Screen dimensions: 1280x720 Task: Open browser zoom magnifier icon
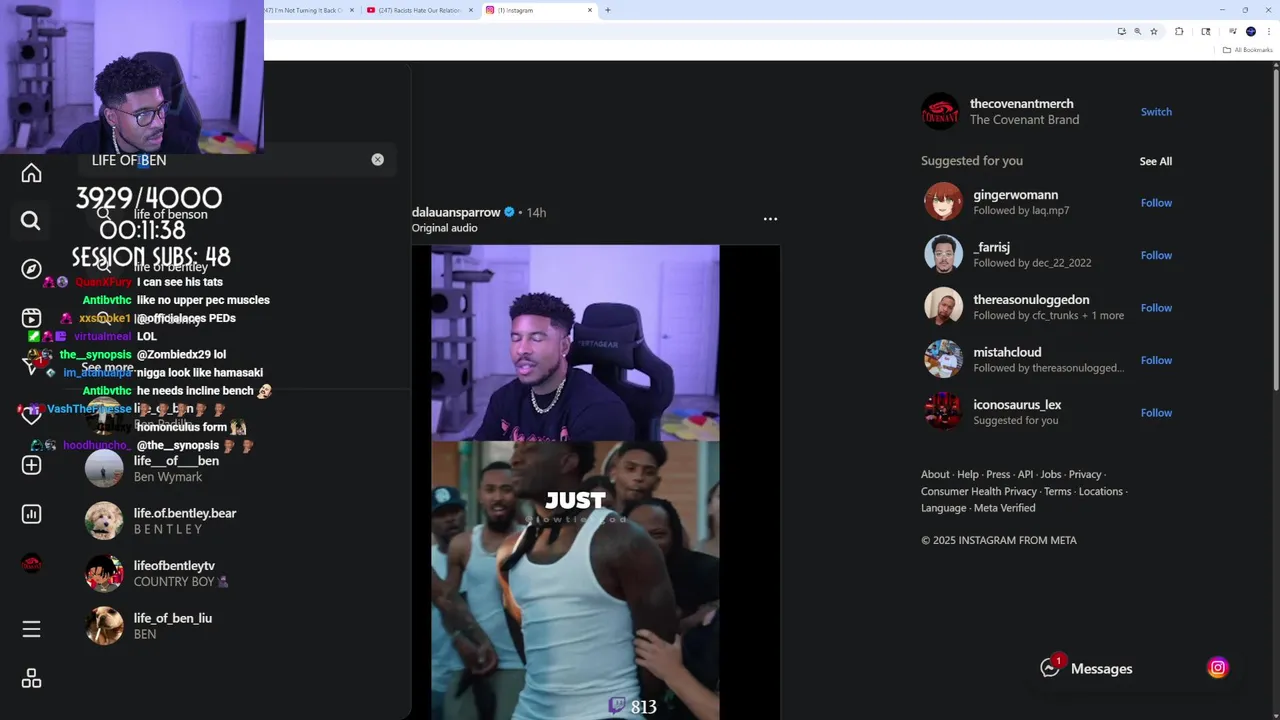pos(1137,32)
